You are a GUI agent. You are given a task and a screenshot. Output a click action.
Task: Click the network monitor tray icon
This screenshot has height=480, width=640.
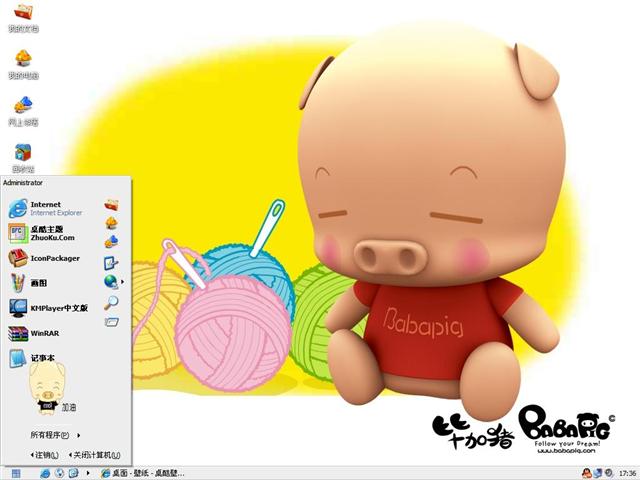[x=598, y=473]
